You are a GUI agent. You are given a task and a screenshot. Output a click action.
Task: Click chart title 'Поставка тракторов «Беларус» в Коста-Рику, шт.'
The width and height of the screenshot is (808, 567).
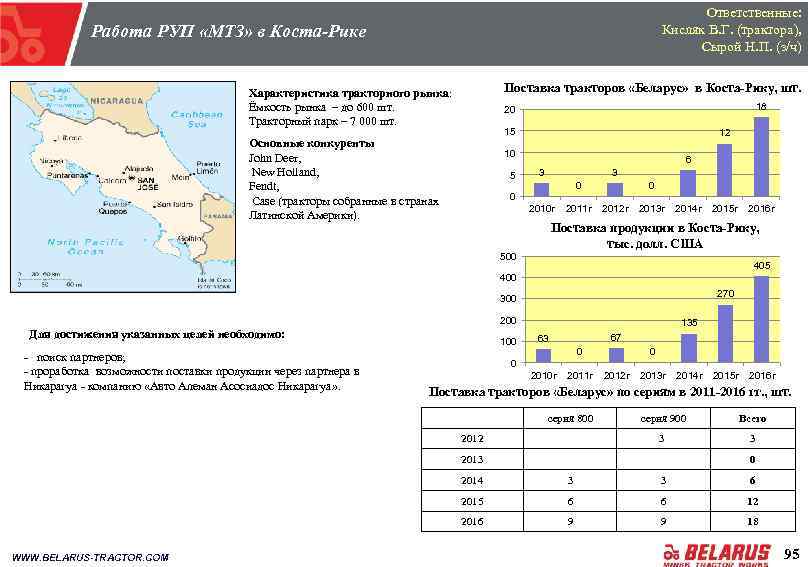coord(652,88)
